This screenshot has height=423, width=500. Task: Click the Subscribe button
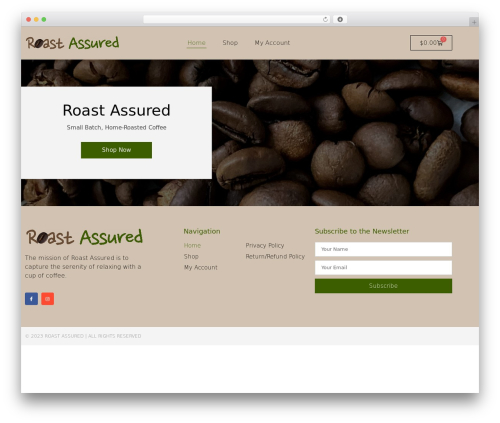coord(383,286)
